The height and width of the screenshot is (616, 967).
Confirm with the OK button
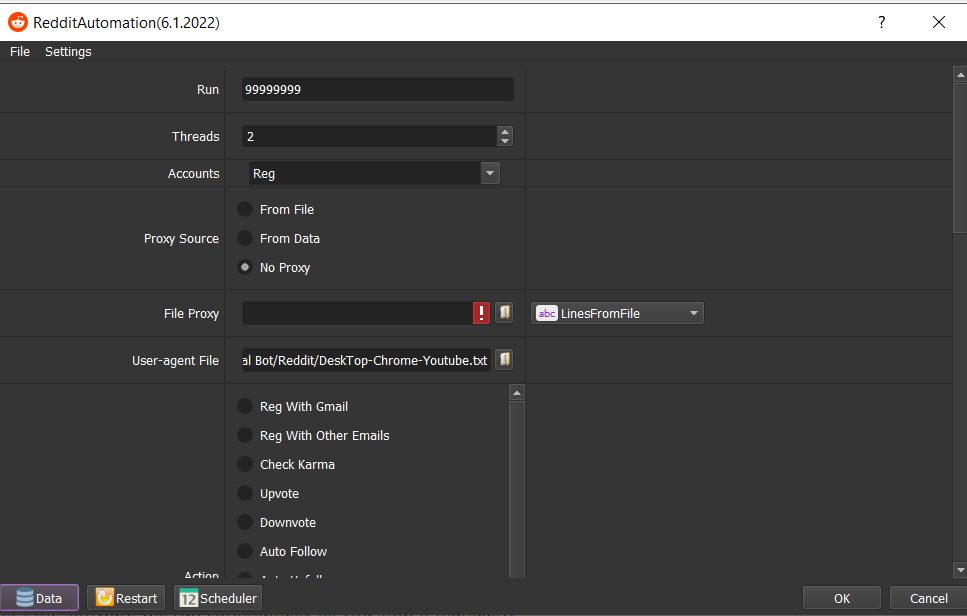[x=842, y=598]
